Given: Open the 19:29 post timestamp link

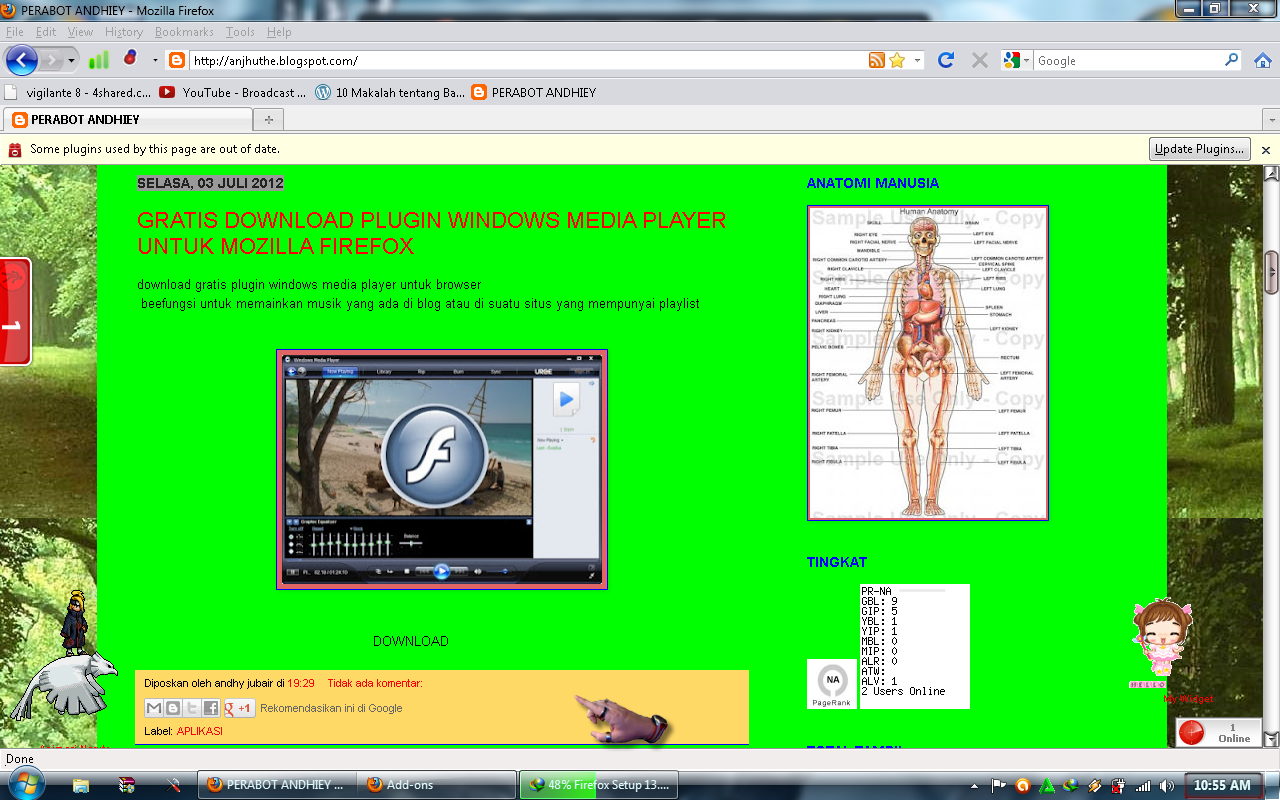Looking at the screenshot, I should click(x=301, y=683).
